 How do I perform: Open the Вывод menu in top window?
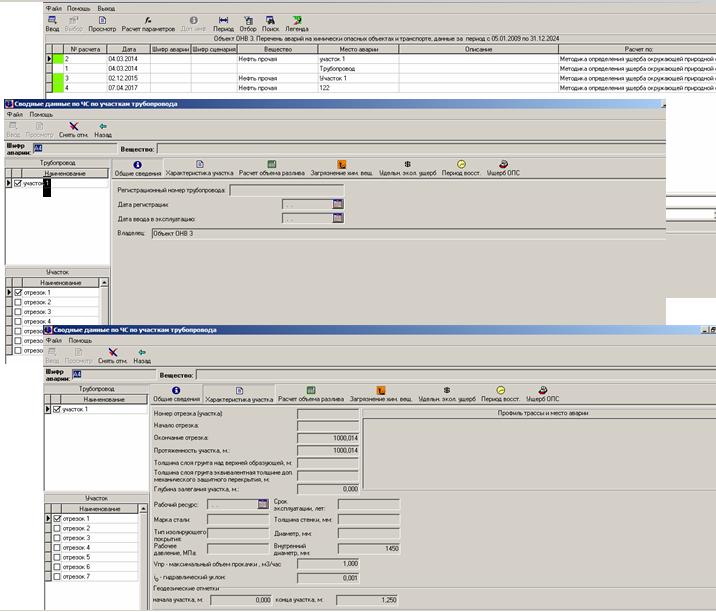pyautogui.click(x=106, y=8)
